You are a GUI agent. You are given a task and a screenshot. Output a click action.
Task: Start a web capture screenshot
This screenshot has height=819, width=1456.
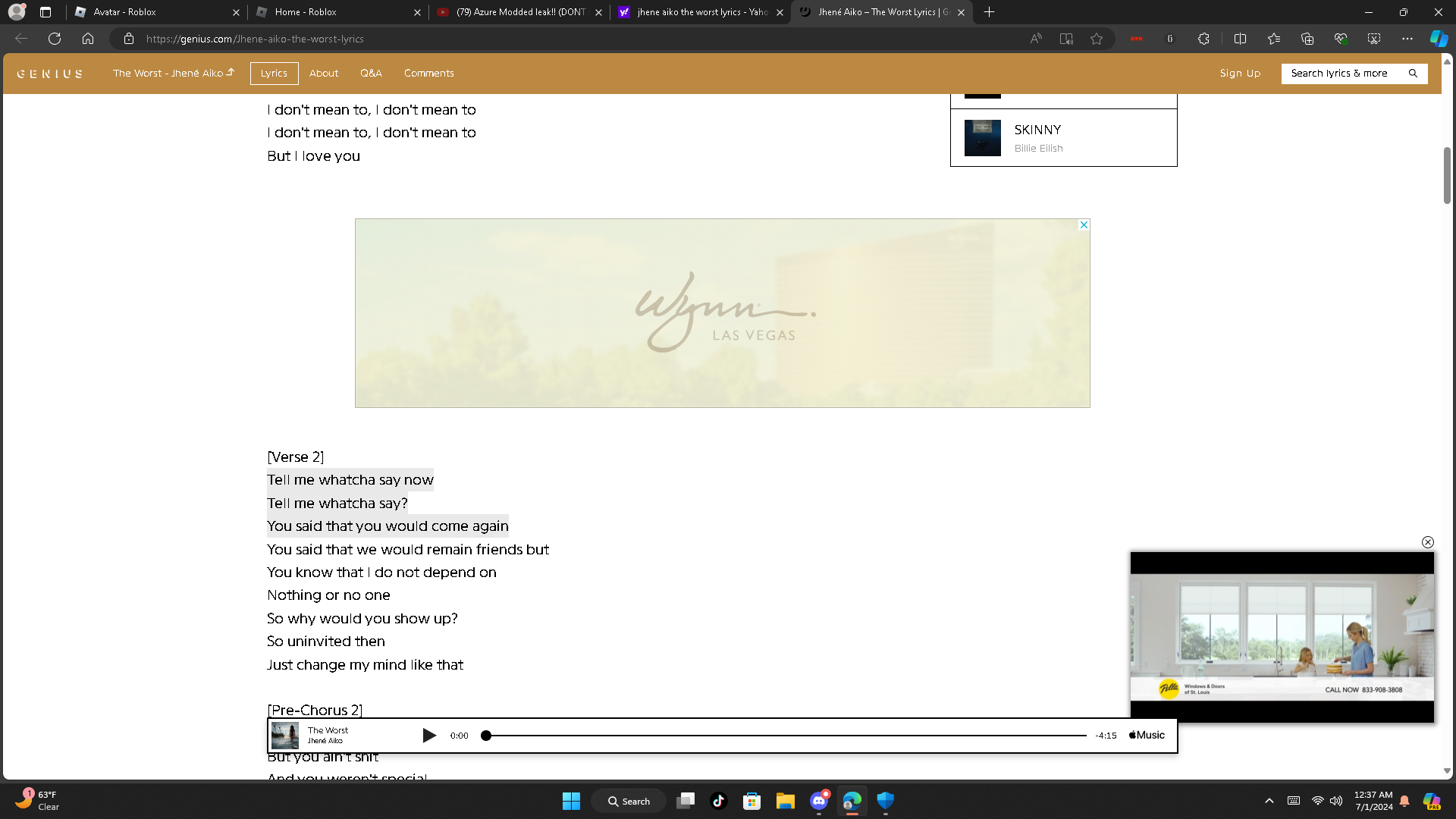(x=1374, y=39)
